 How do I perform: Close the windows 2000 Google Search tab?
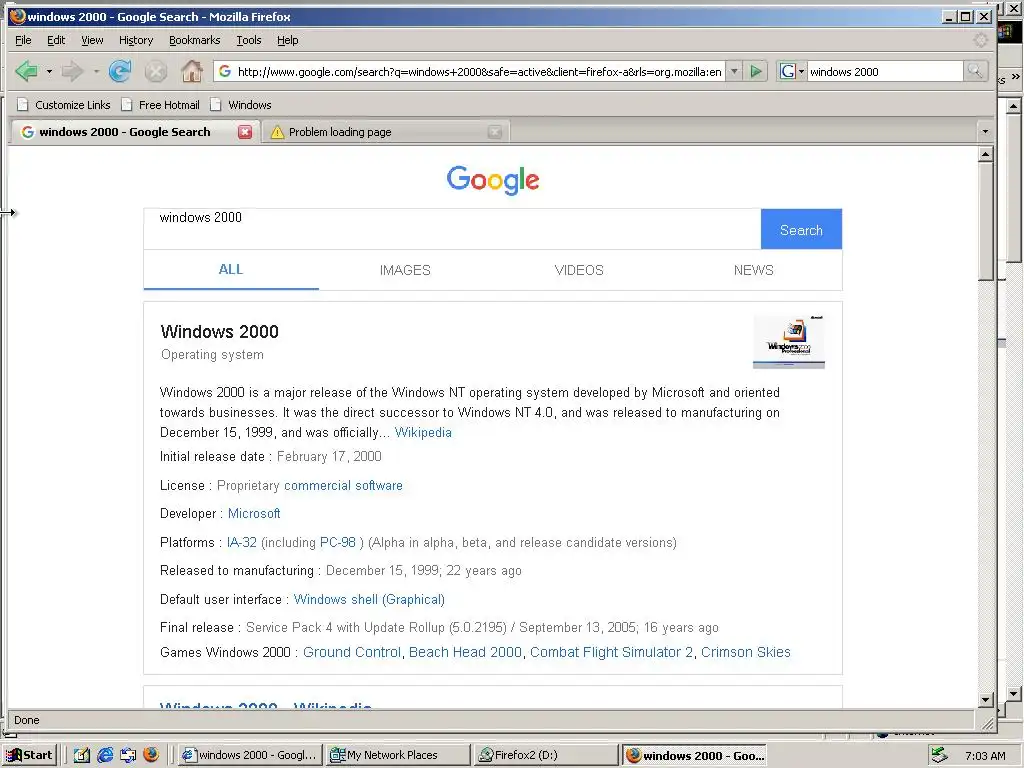tap(245, 132)
